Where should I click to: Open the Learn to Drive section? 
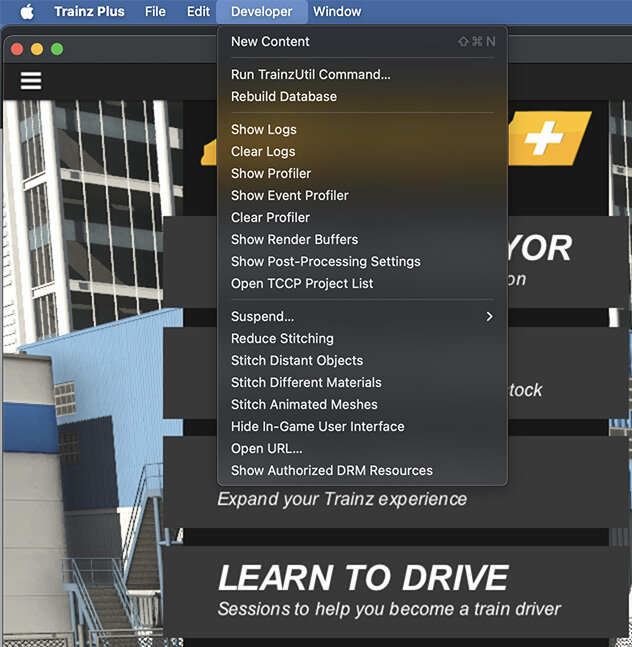pyautogui.click(x=396, y=592)
